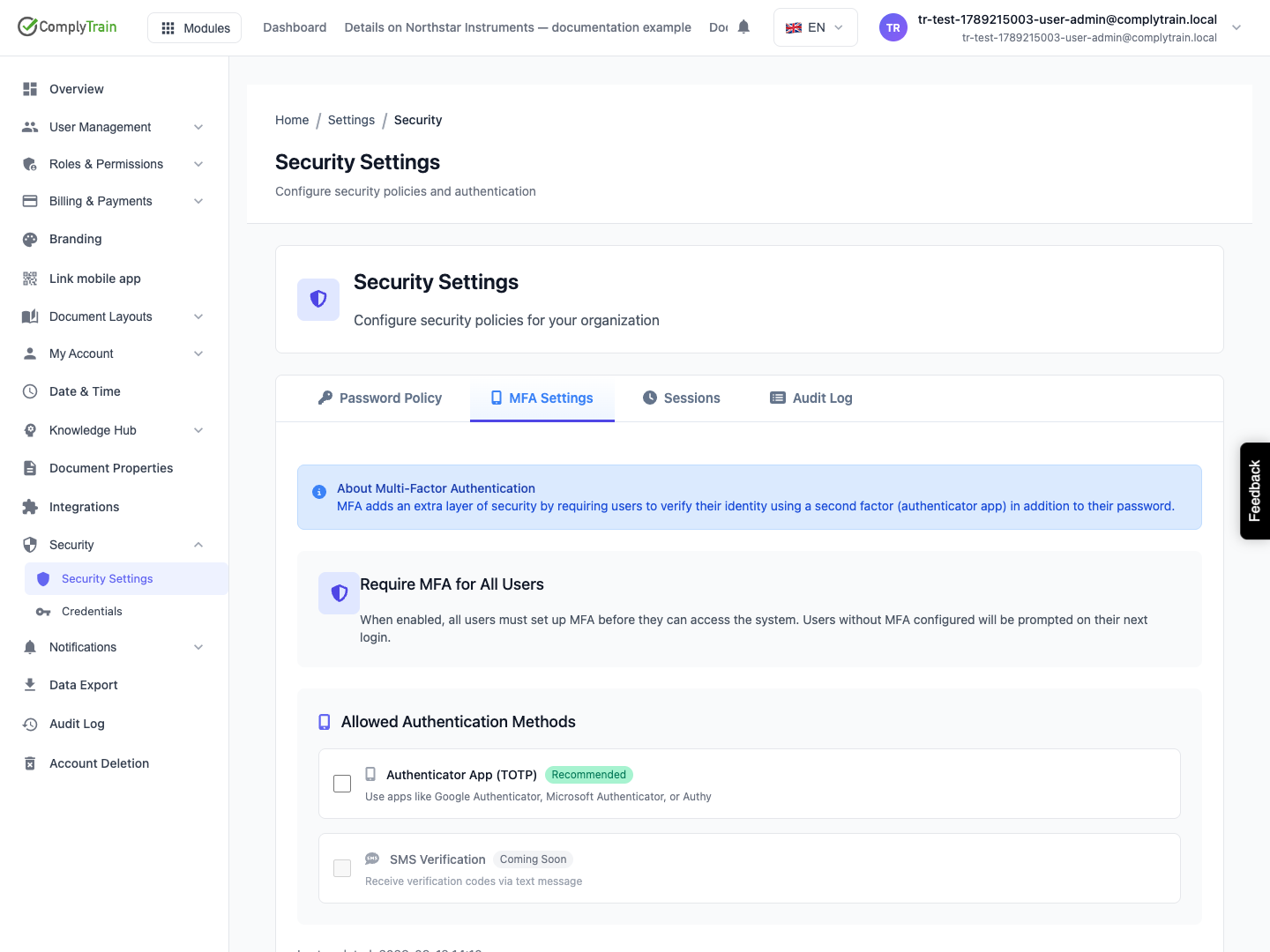Select Security Settings in the sidebar

tap(126, 578)
